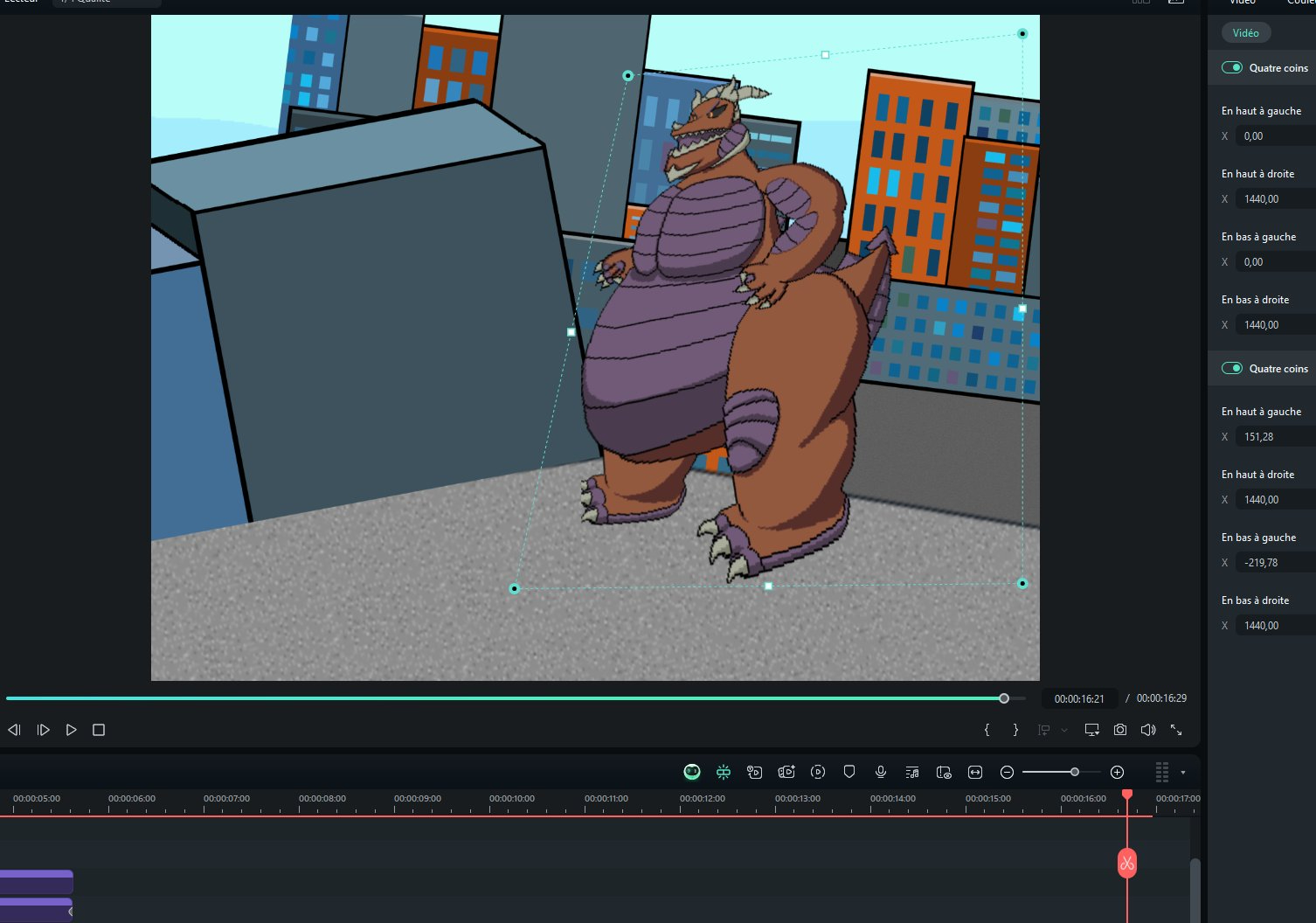
Task: Click the microphone voiceover record icon
Action: (881, 772)
